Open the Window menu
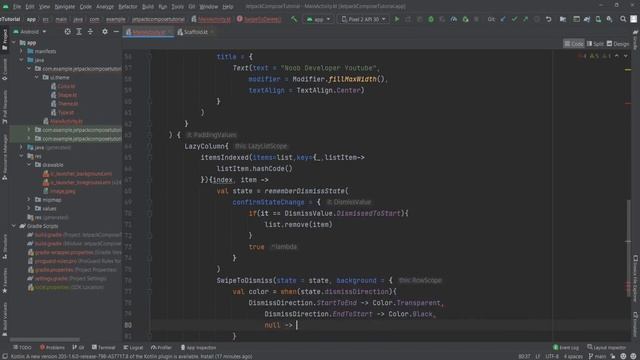Viewport: 640px width, 360px height. pos(209,7)
